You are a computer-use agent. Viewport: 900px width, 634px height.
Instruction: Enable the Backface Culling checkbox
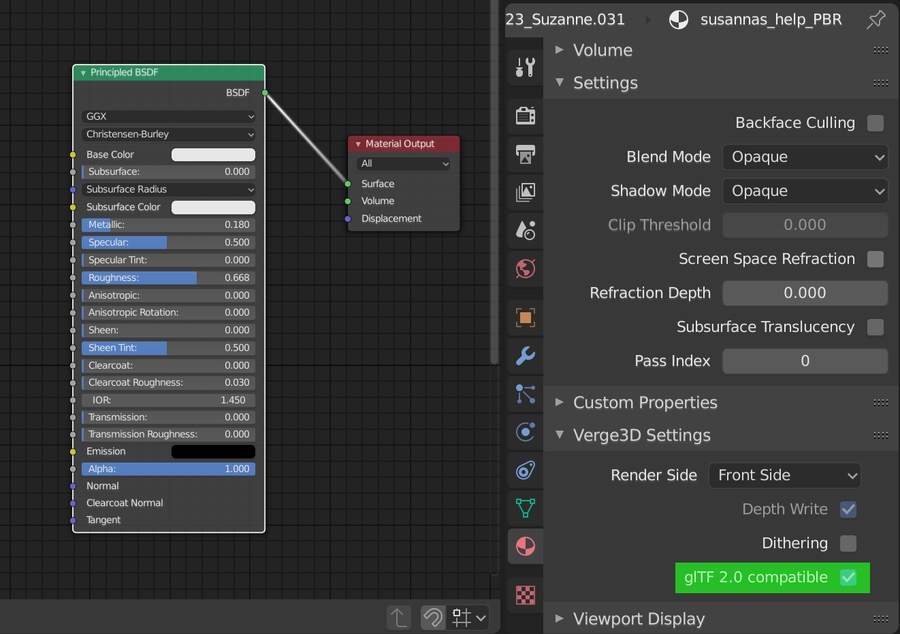pos(875,123)
